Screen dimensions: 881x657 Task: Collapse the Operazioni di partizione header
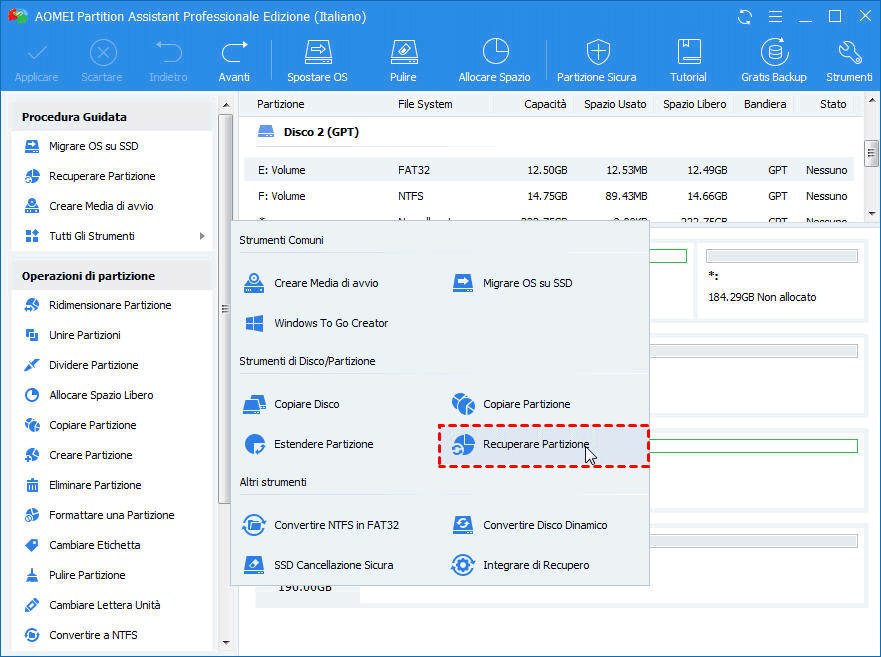(112, 276)
